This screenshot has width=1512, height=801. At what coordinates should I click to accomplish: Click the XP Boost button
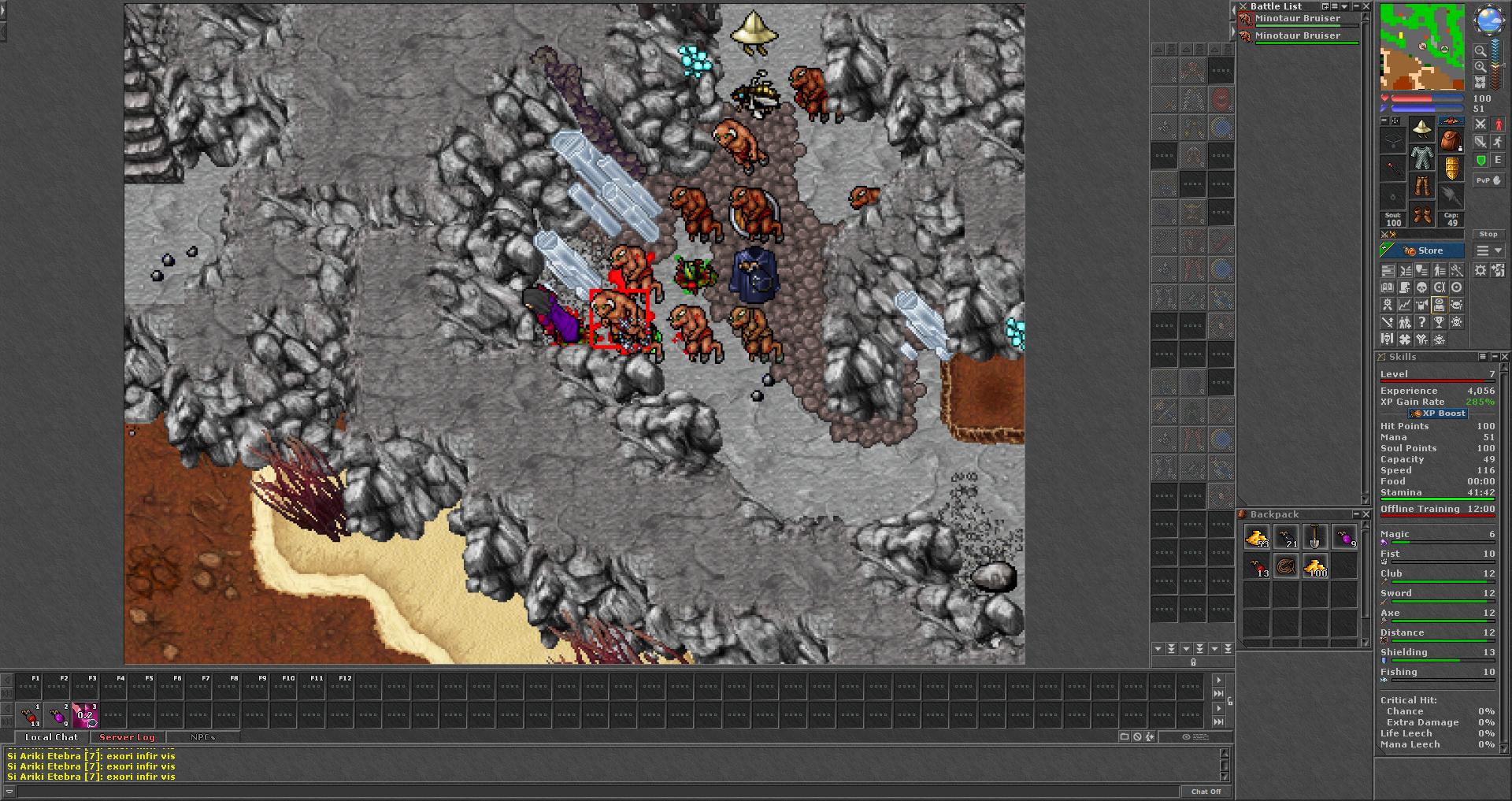click(1437, 413)
